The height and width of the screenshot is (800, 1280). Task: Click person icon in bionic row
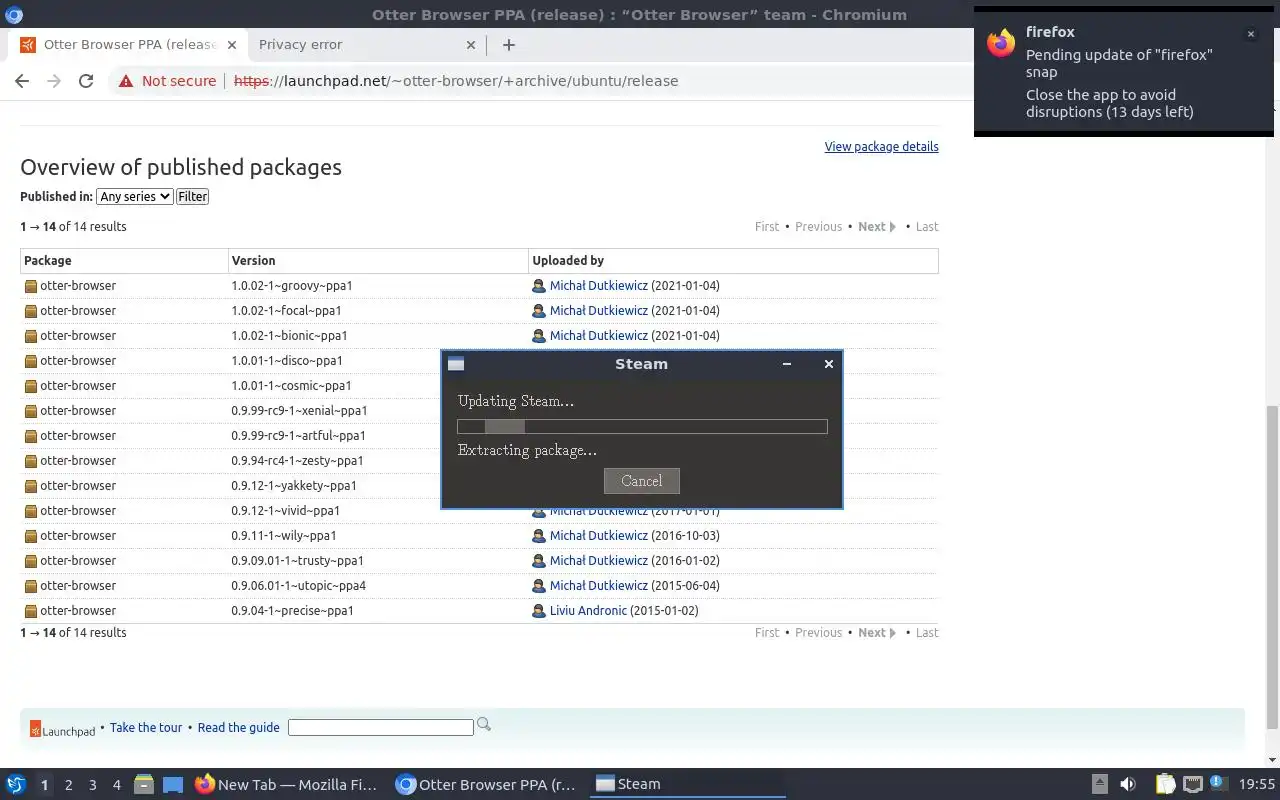pyautogui.click(x=539, y=336)
